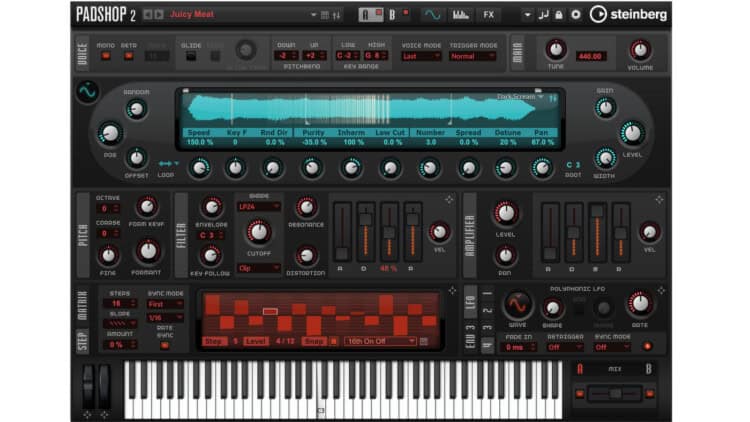750x422 pixels.
Task: Click the lock icon in header
Action: pos(559,15)
